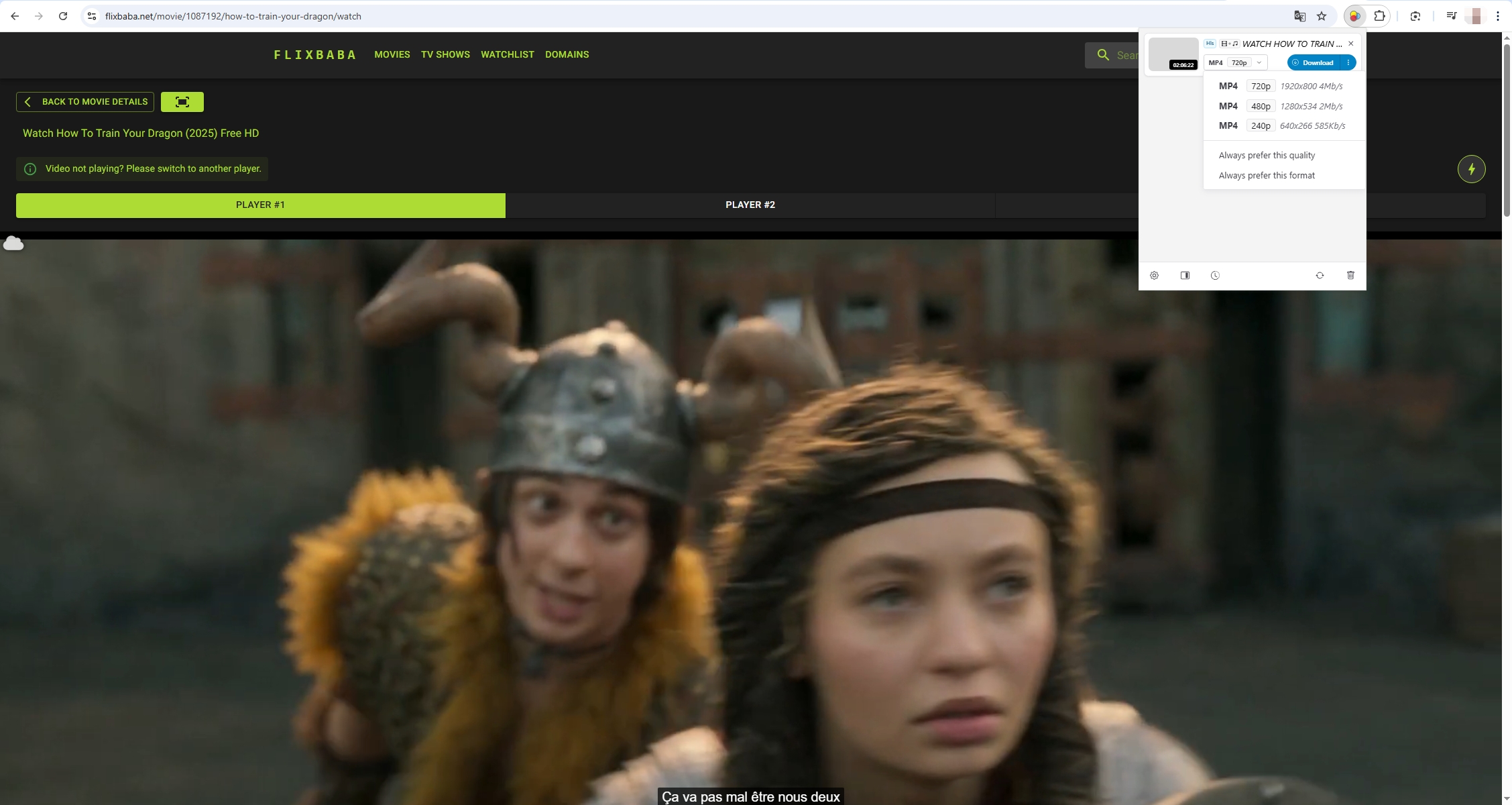
Task: Open the Chrome profile avatar
Action: pyautogui.click(x=1475, y=16)
